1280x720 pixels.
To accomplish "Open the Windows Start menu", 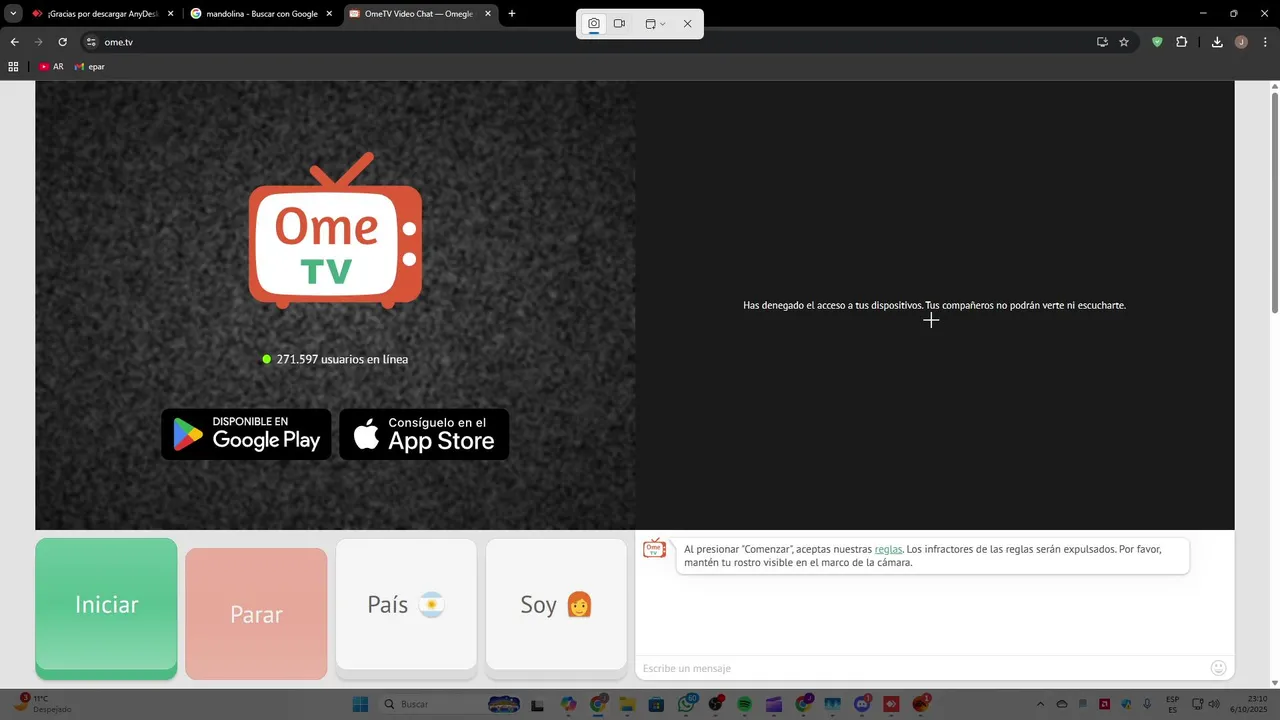I will (360, 704).
